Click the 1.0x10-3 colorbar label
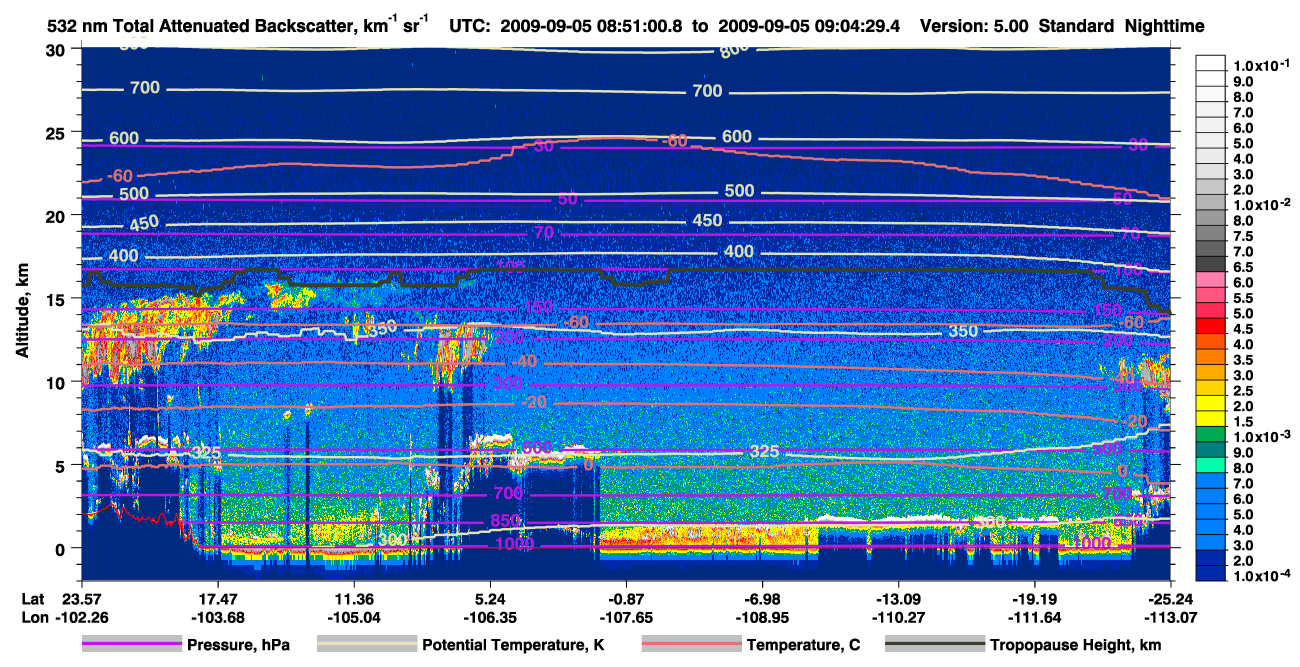Image resolution: width=1300 pixels, height=667 pixels. 1260,436
